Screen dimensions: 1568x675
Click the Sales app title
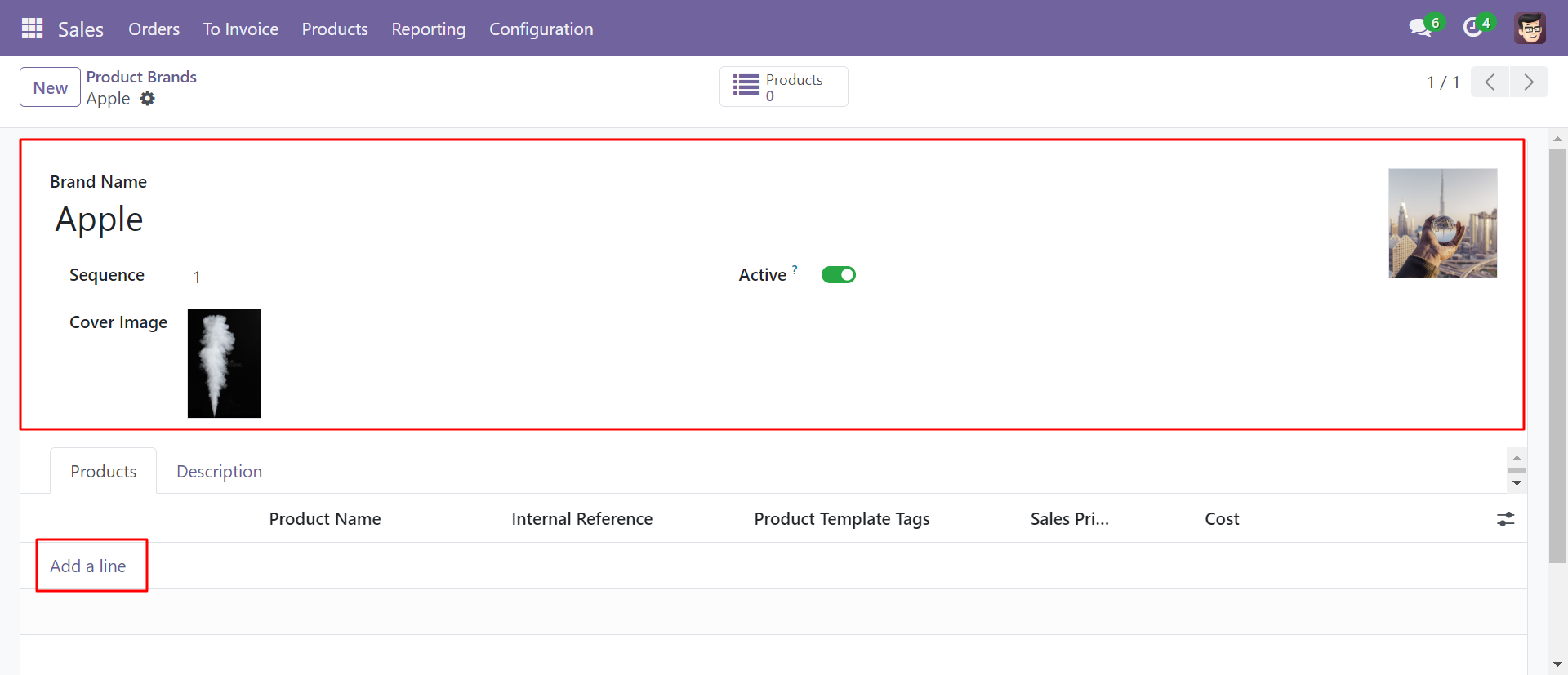point(81,29)
